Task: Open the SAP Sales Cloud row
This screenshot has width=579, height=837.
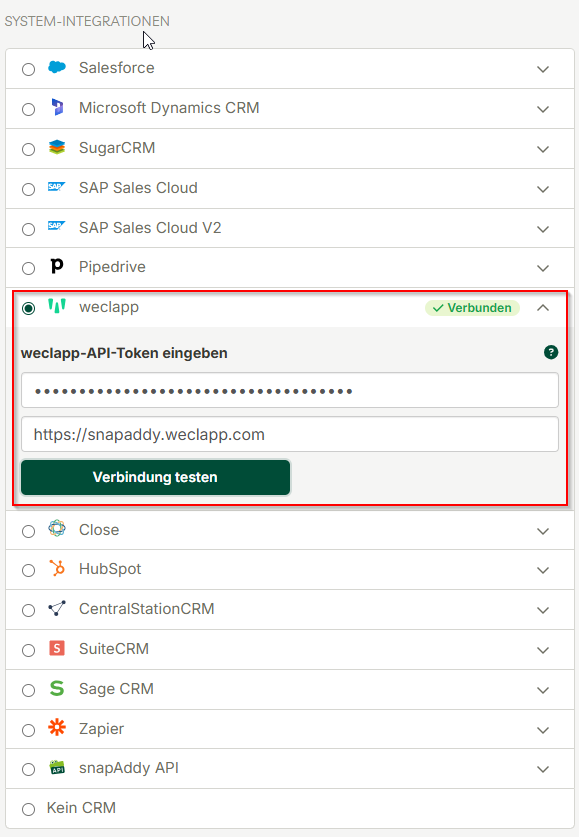Action: pyautogui.click(x=290, y=188)
